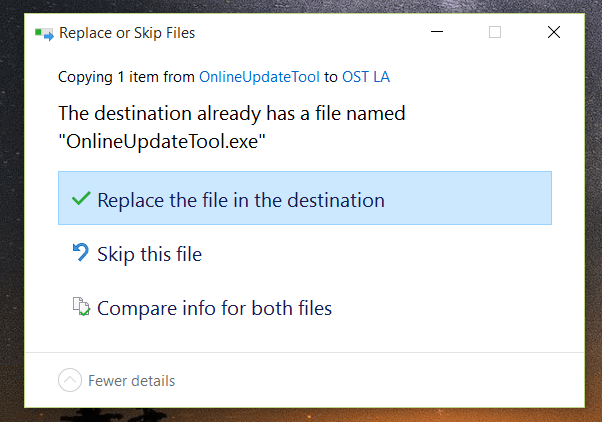Viewport: 602px width, 422px height.
Task: Click the empty footer area right of Fewer details
Action: (380, 380)
